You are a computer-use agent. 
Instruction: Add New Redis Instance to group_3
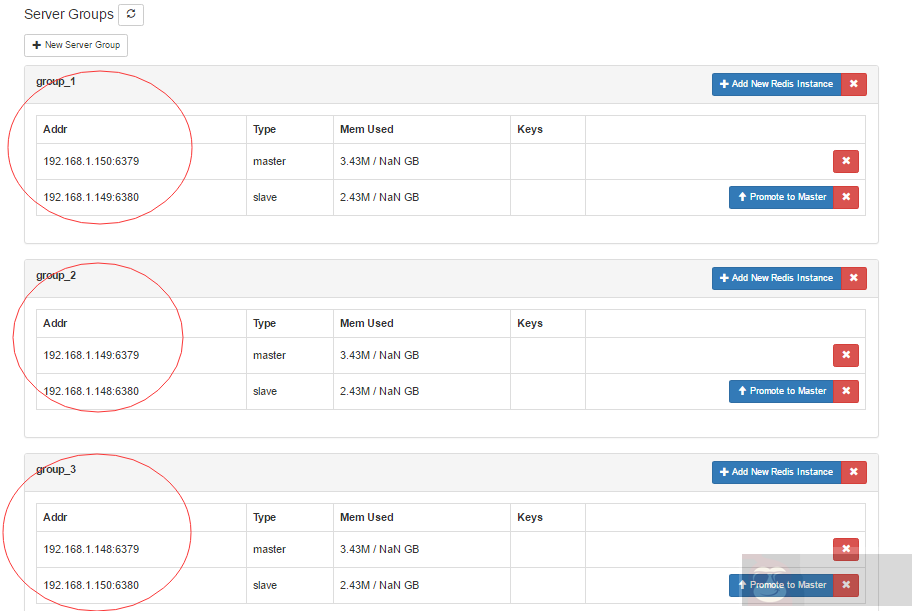pos(776,472)
